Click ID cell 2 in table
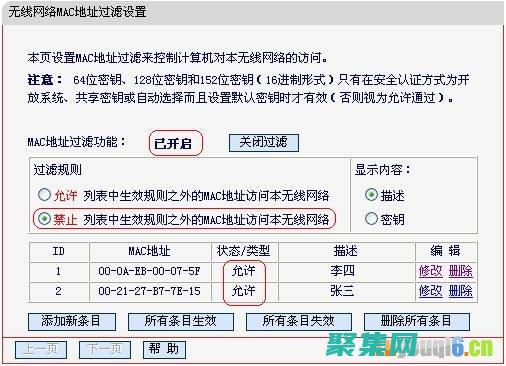The height and width of the screenshot is (366, 506). click(x=59, y=291)
